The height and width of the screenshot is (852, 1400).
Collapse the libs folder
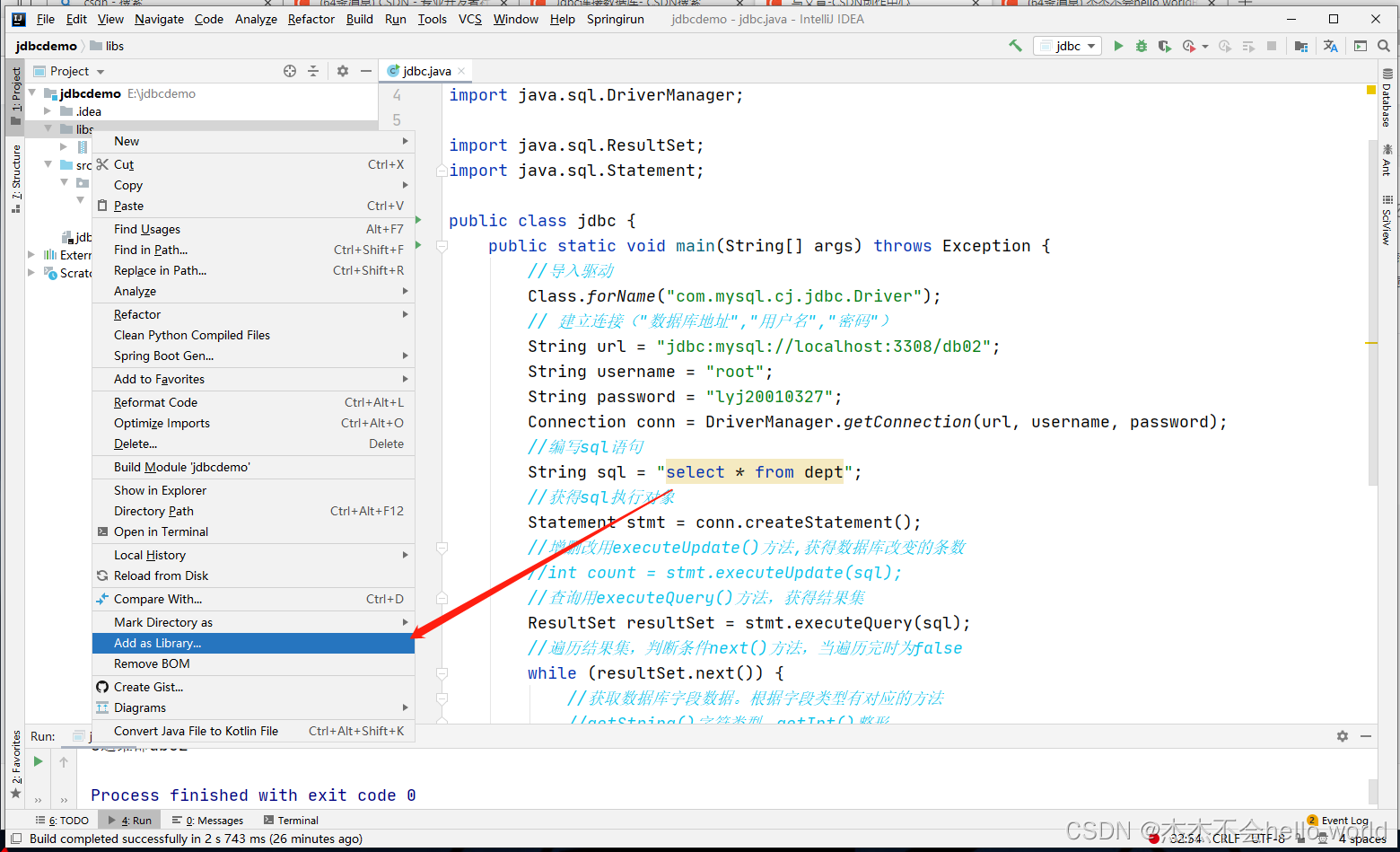(48, 129)
